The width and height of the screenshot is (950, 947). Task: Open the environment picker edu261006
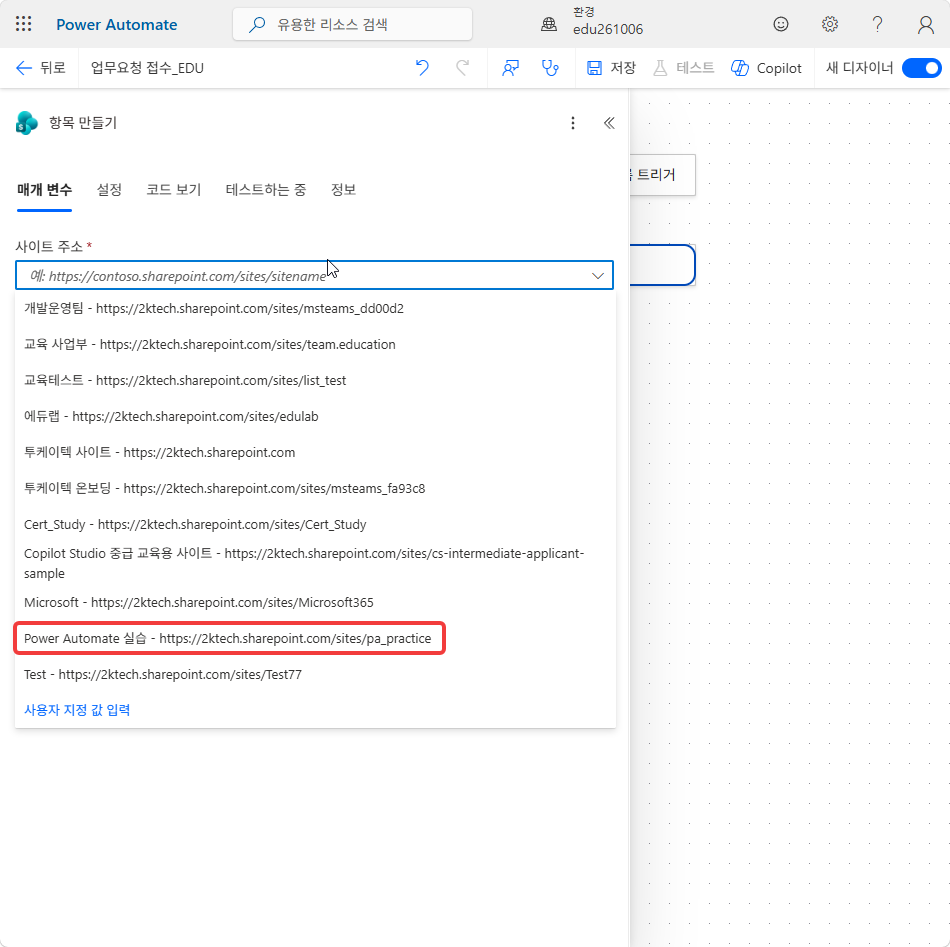click(x=608, y=21)
